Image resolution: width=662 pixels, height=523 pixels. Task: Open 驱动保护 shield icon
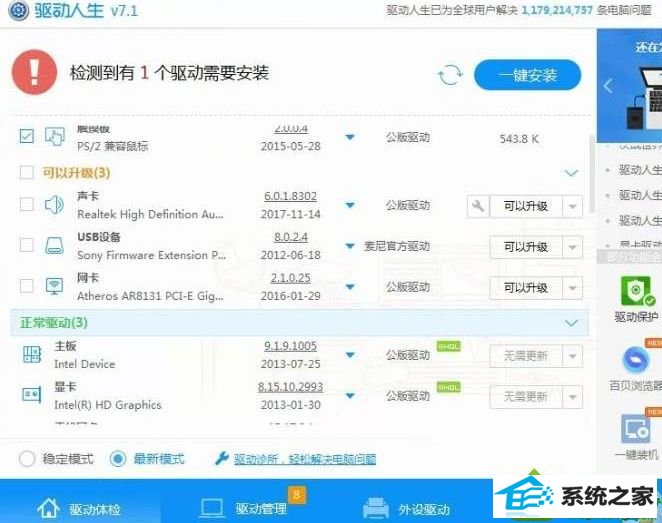pos(638,291)
